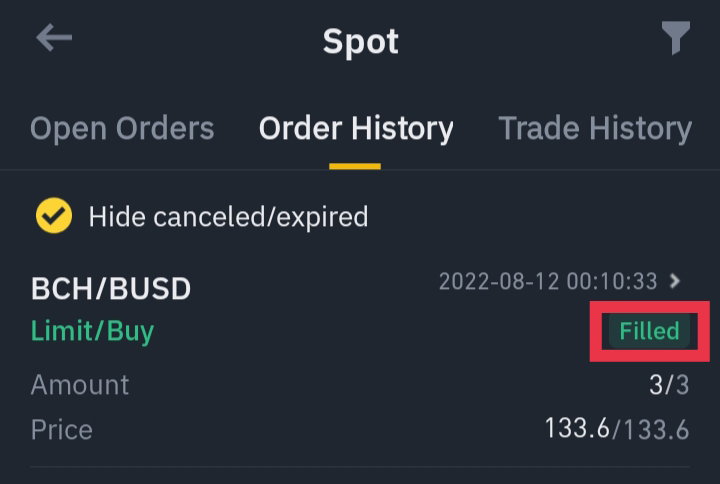The width and height of the screenshot is (720, 484).
Task: Open the filter funnel icon
Action: coord(675,38)
